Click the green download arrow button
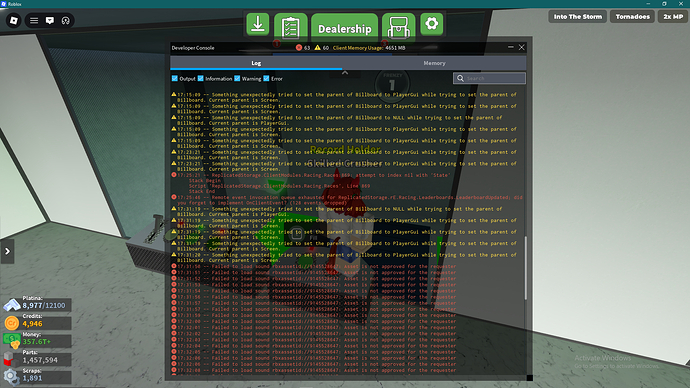Screen dimensions: 690x388 coord(258,25)
